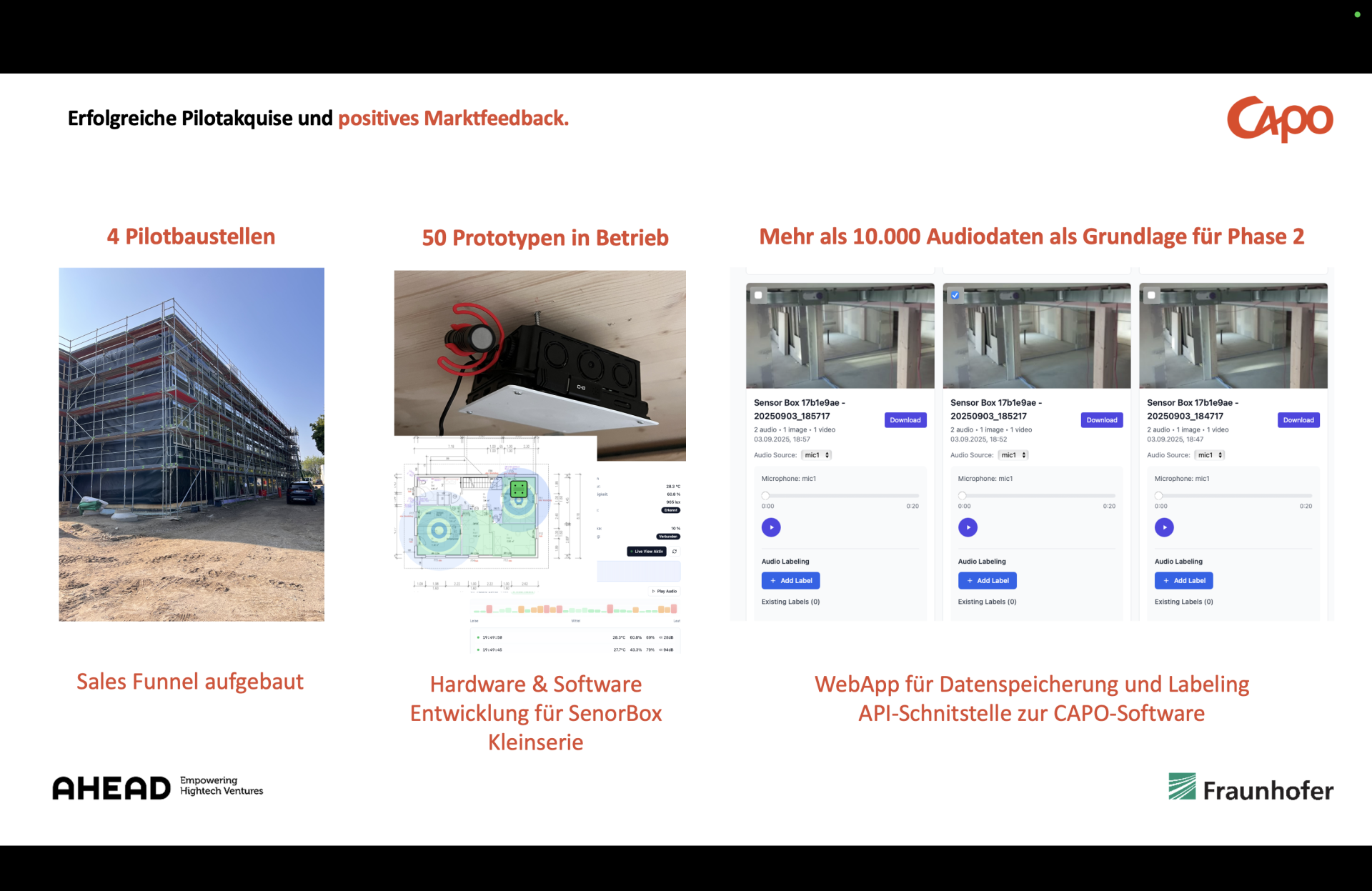Viewport: 1372px width, 891px height.
Task: Click the Verbunden status badge
Action: click(x=668, y=535)
